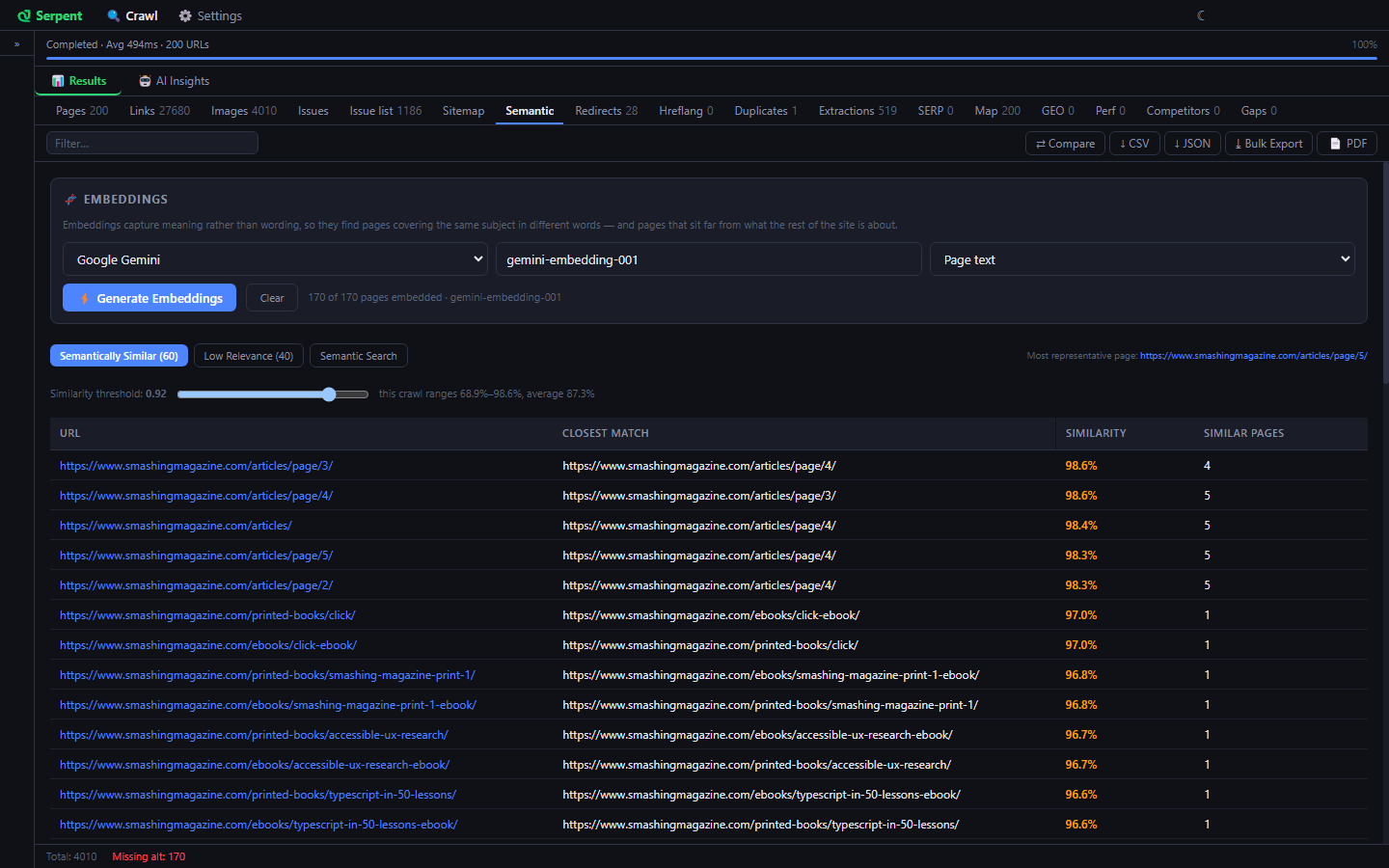This screenshot has width=1389, height=868.
Task: Switch to the Pages tab
Action: click(x=82, y=111)
